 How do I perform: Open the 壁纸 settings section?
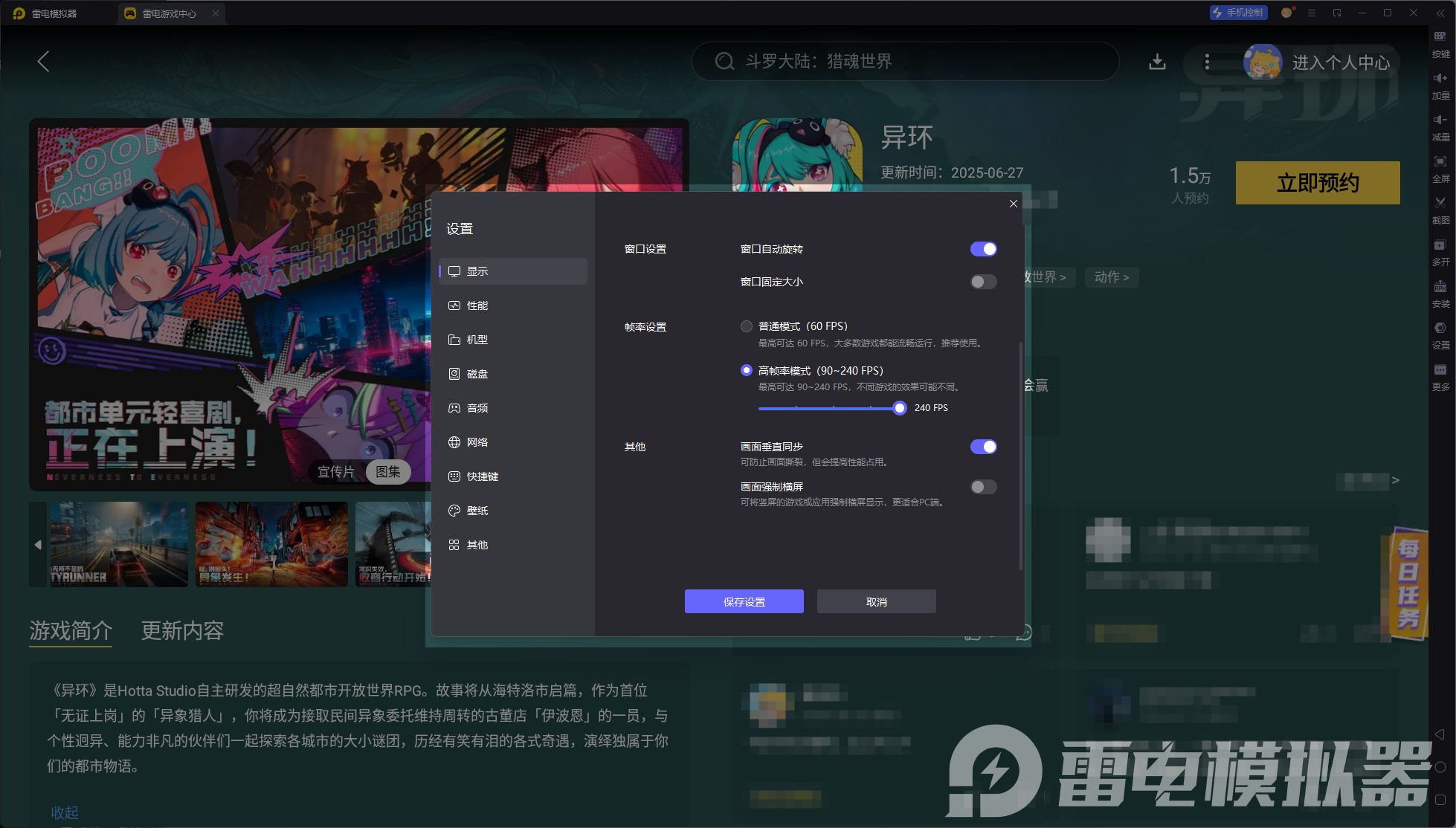tap(477, 511)
